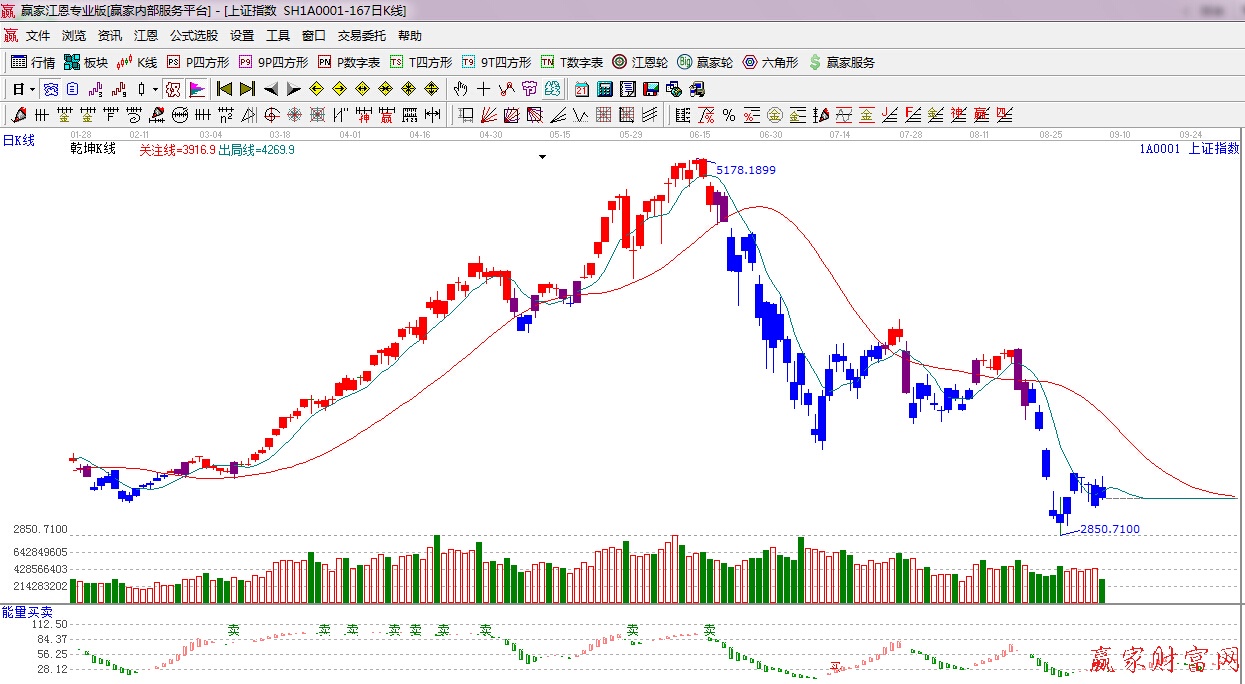Open the 公式选股 menu
This screenshot has width=1245, height=684.
193,35
